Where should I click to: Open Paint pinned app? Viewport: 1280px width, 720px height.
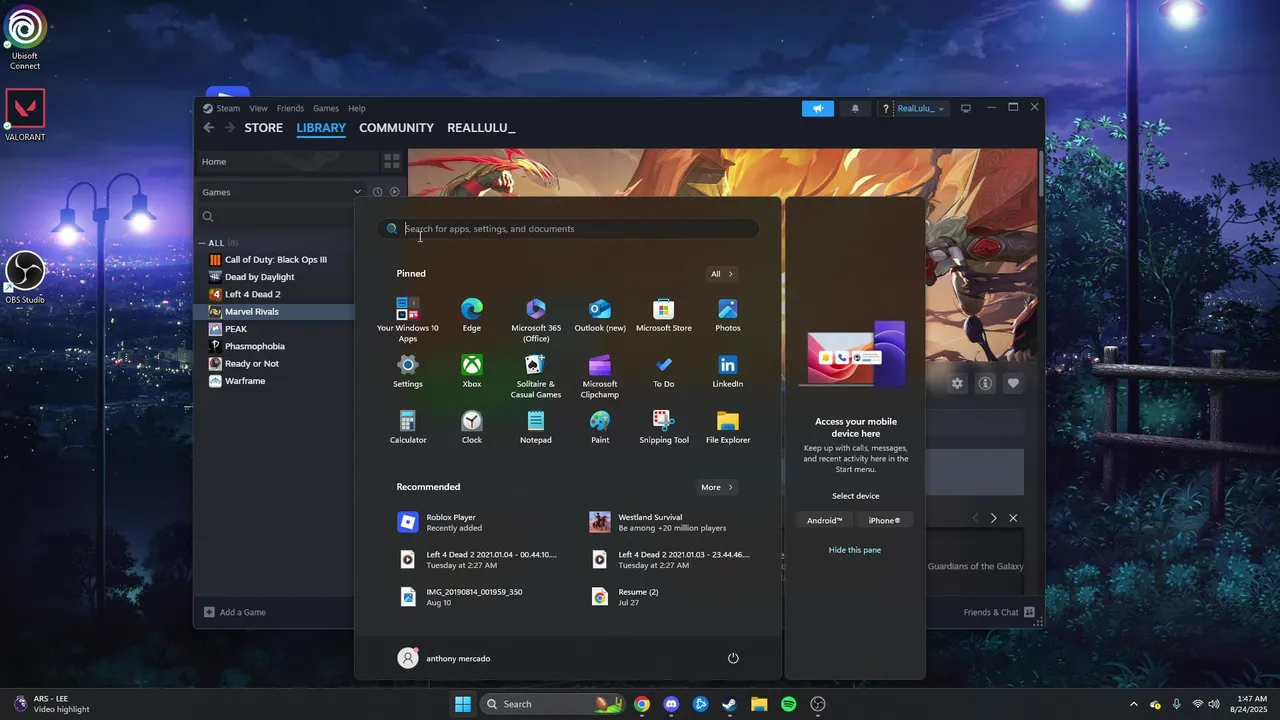coord(600,427)
